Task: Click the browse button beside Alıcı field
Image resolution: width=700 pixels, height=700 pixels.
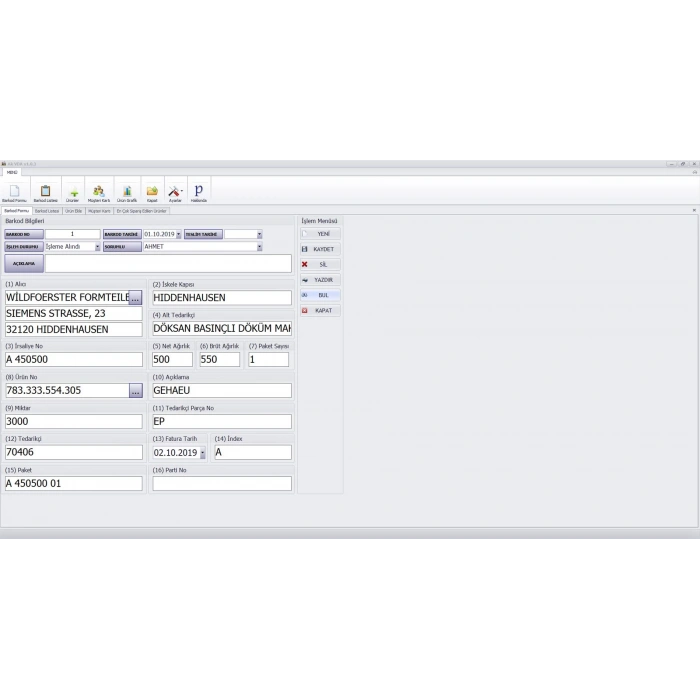Action: 135,298
